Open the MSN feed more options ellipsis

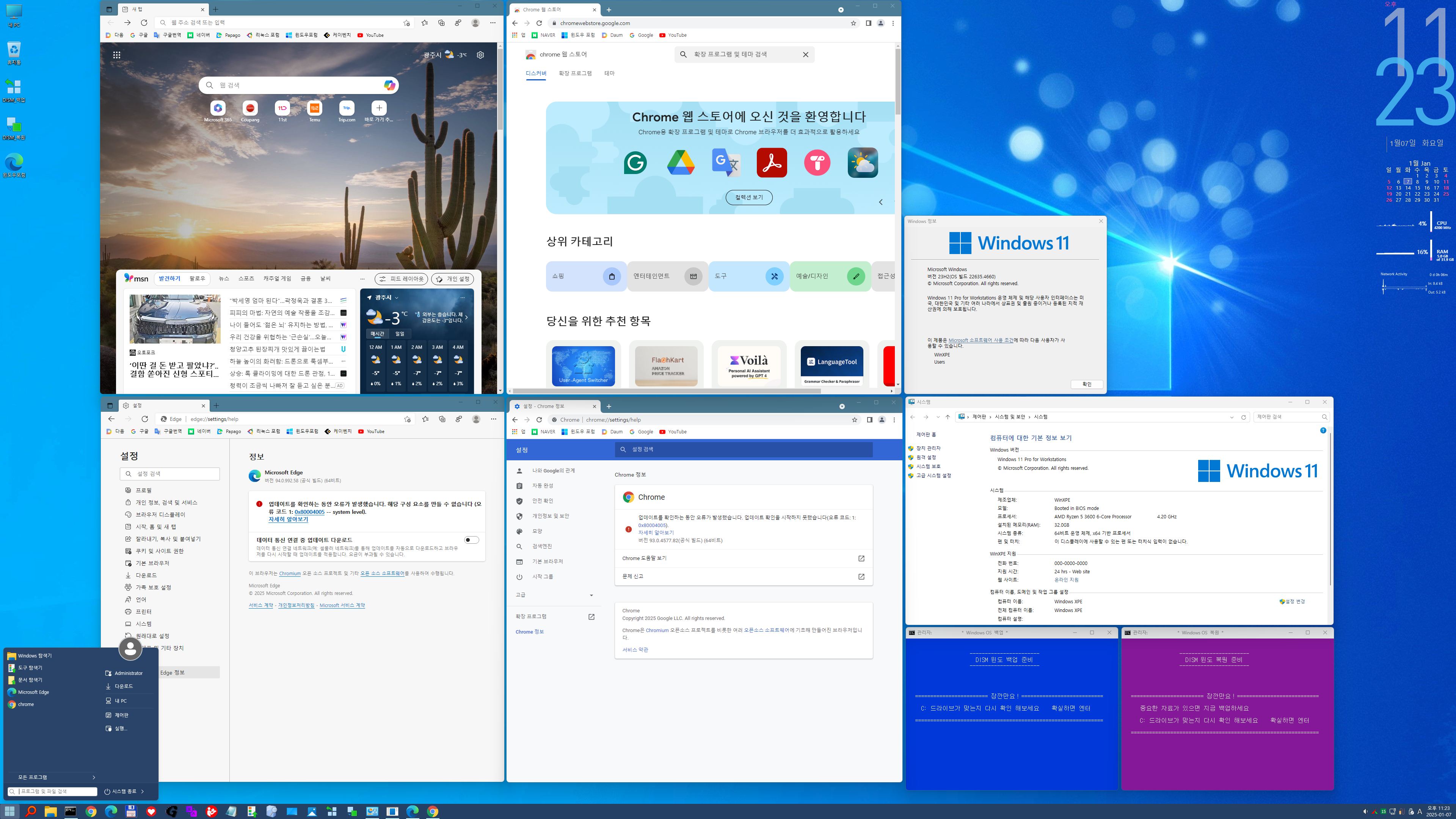click(362, 279)
